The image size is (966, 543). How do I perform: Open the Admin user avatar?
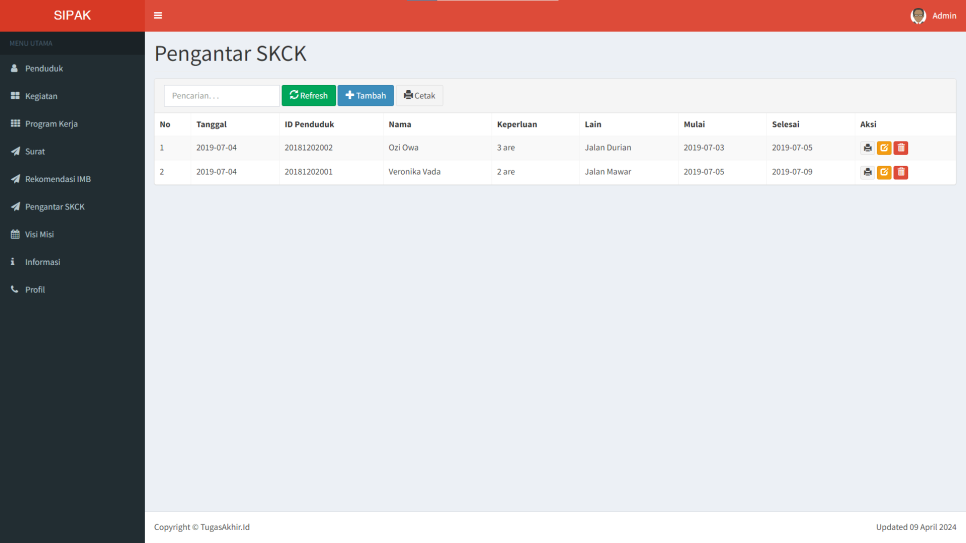918,15
